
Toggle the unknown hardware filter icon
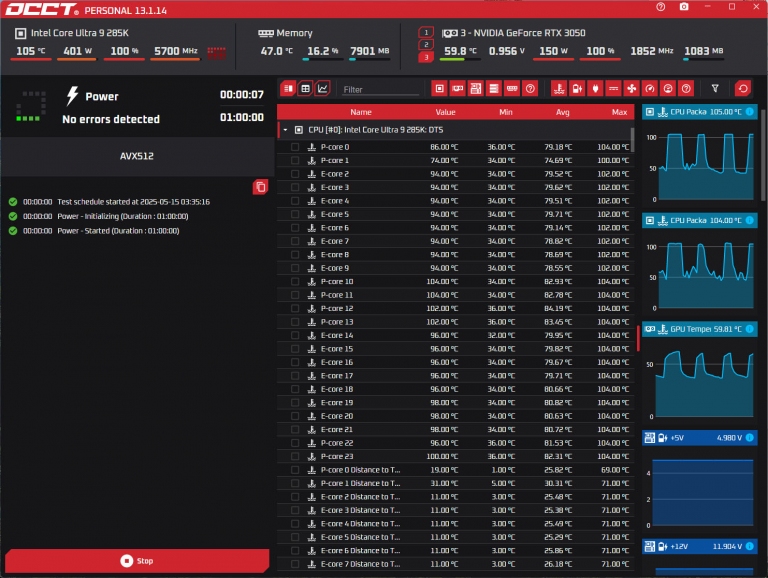click(530, 89)
